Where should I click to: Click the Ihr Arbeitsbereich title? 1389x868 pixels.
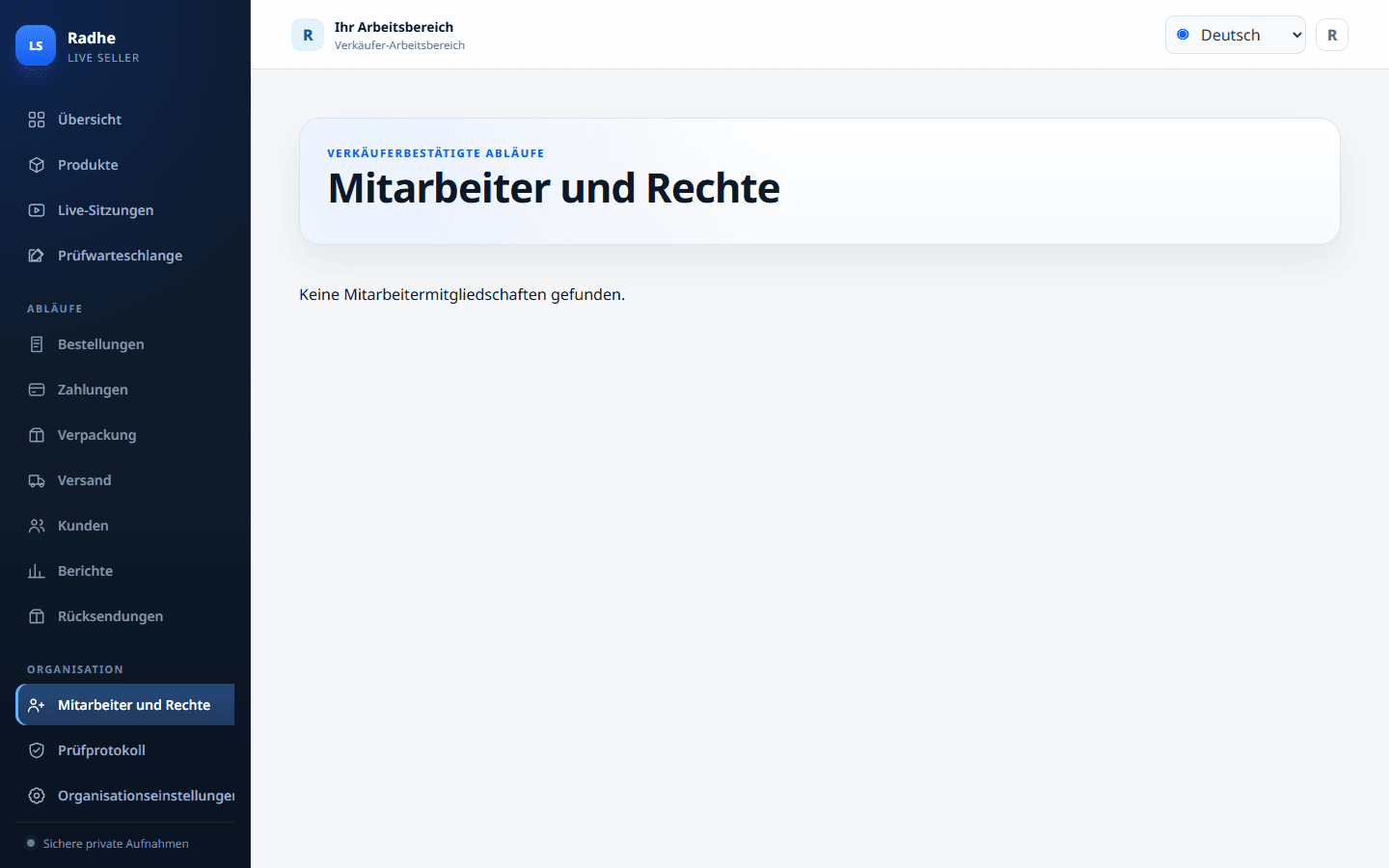pyautogui.click(x=394, y=27)
